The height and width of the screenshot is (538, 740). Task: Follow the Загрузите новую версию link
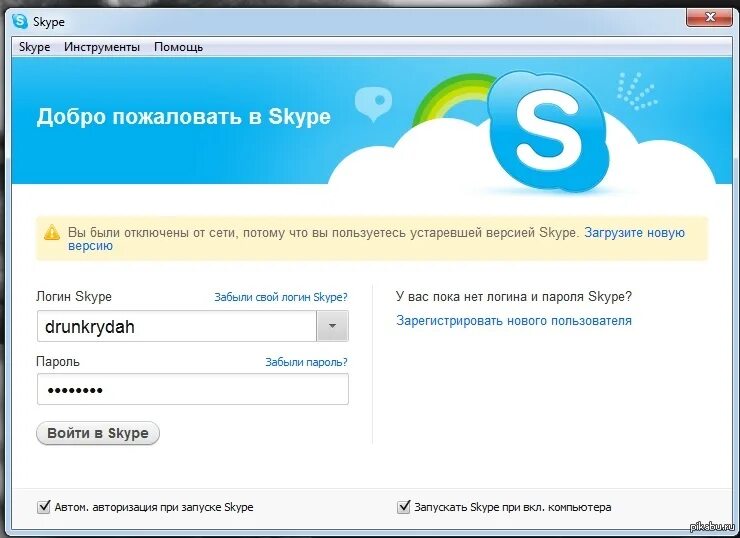634,233
